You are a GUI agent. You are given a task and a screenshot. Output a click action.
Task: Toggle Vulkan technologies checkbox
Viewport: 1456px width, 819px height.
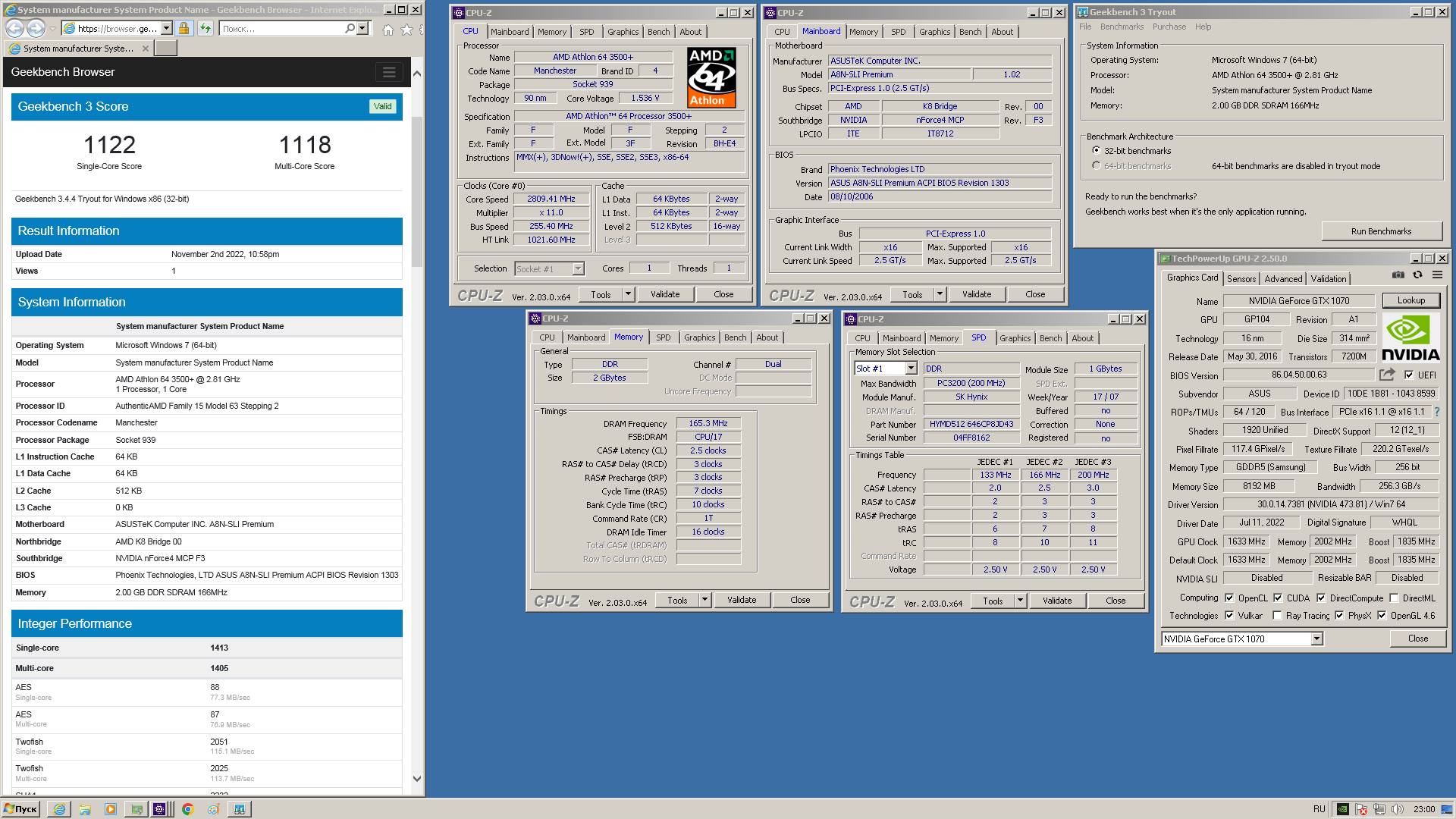[1229, 615]
